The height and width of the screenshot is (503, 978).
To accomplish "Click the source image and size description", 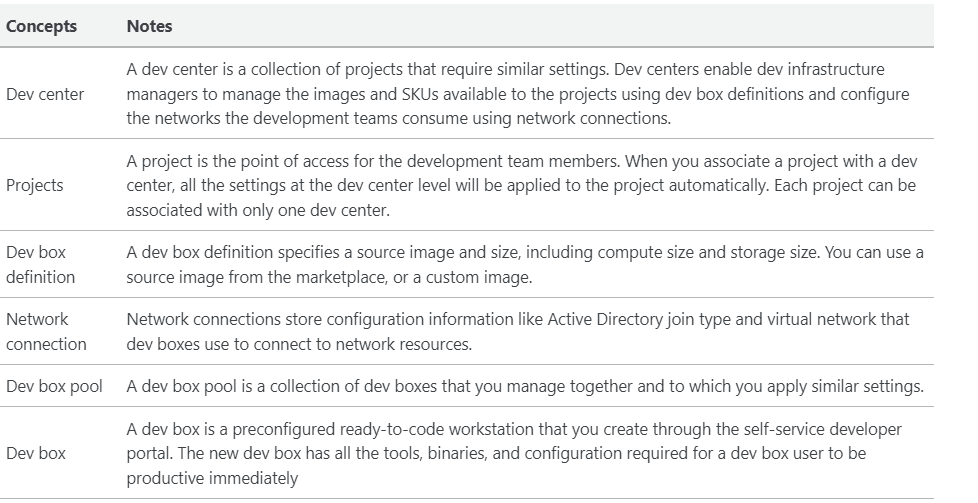I will pos(525,265).
